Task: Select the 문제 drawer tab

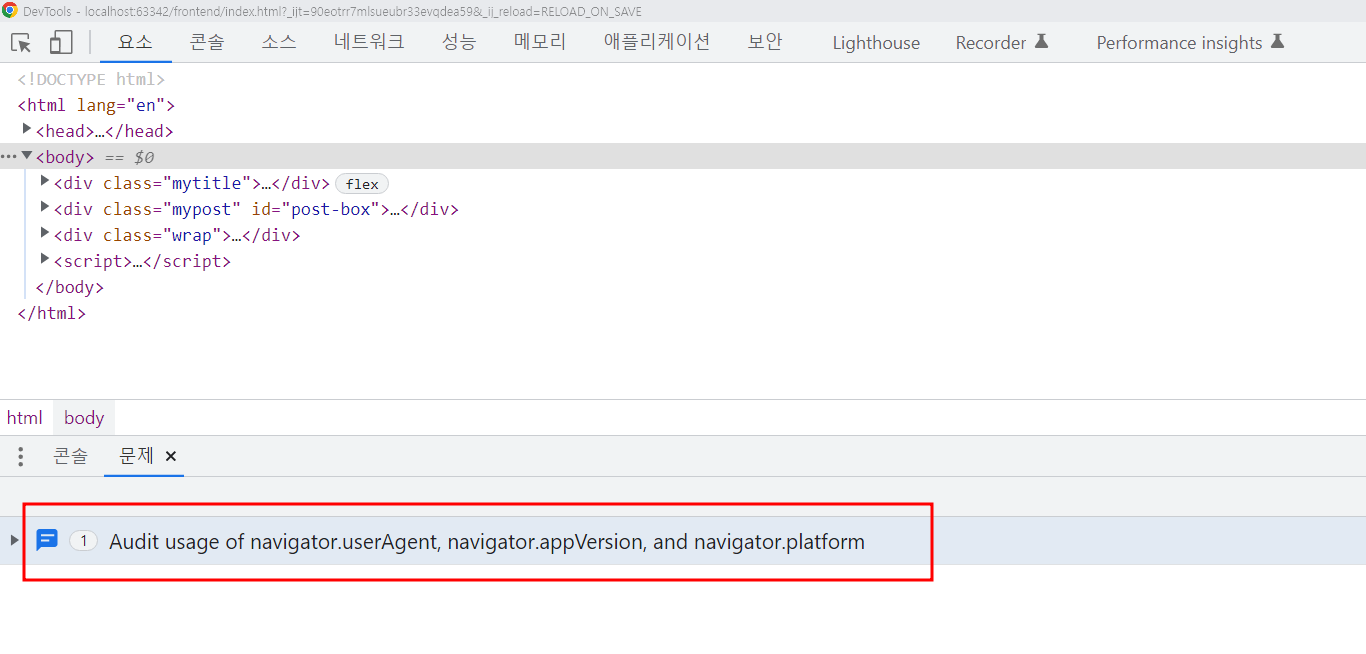Action: click(136, 456)
